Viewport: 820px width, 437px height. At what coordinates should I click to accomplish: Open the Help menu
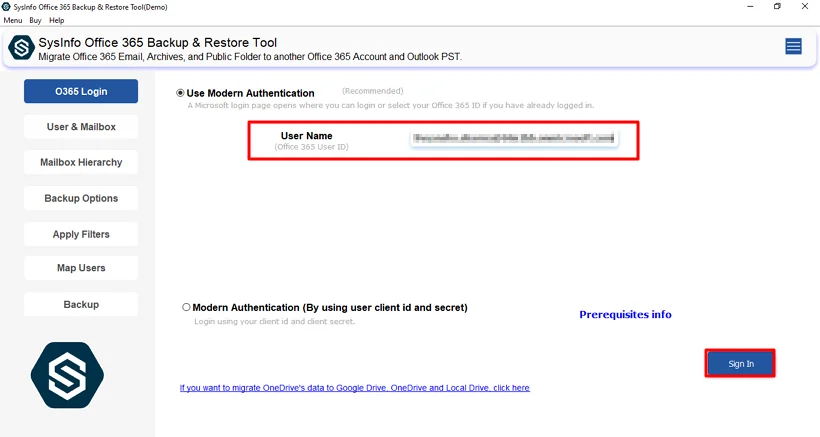pos(56,20)
